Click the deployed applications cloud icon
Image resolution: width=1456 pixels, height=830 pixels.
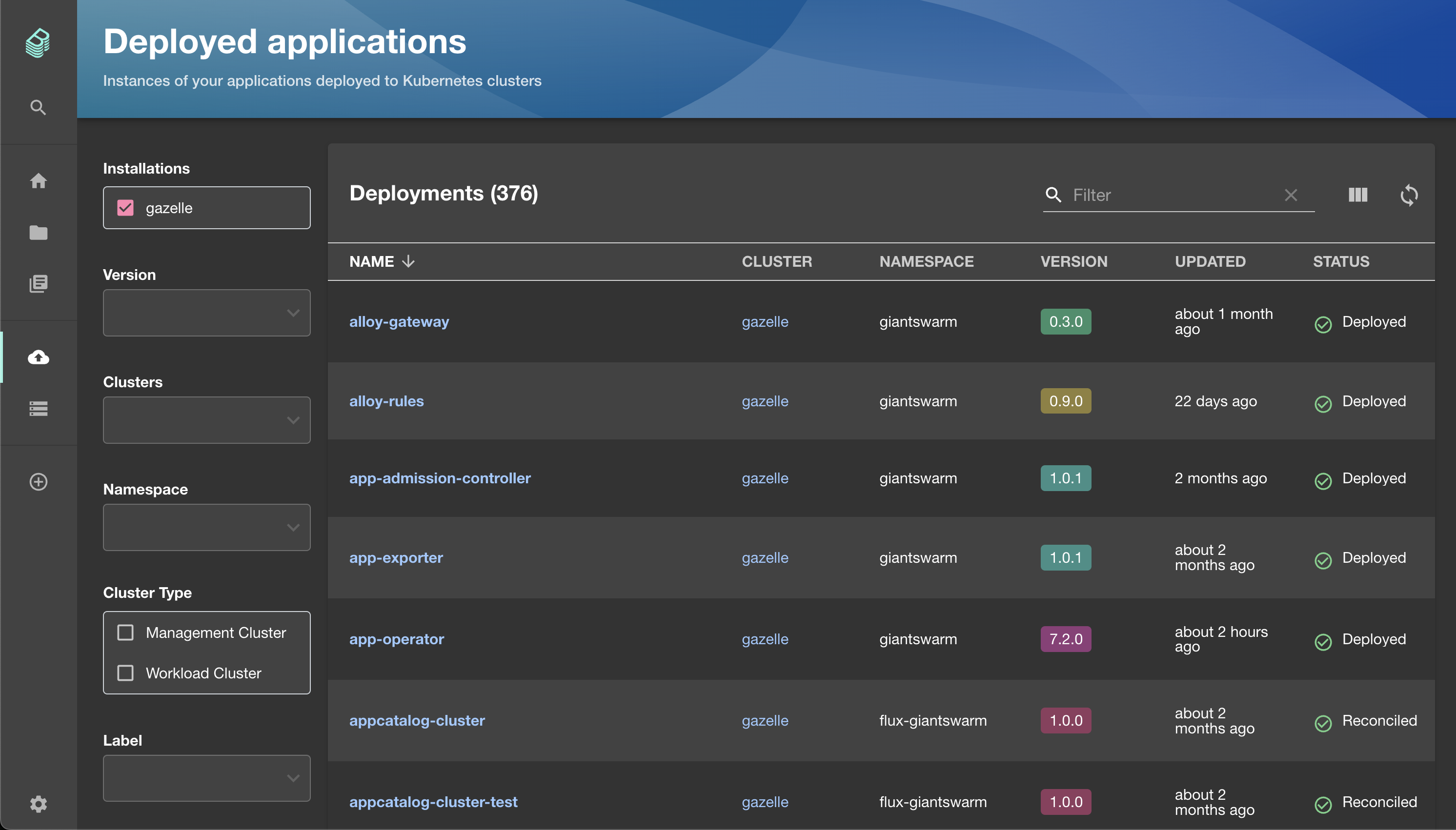[x=38, y=357]
